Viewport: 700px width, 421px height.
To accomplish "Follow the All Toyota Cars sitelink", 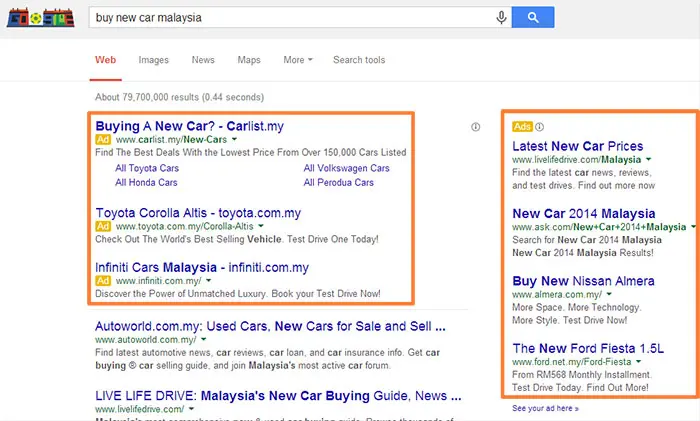I will tap(146, 169).
